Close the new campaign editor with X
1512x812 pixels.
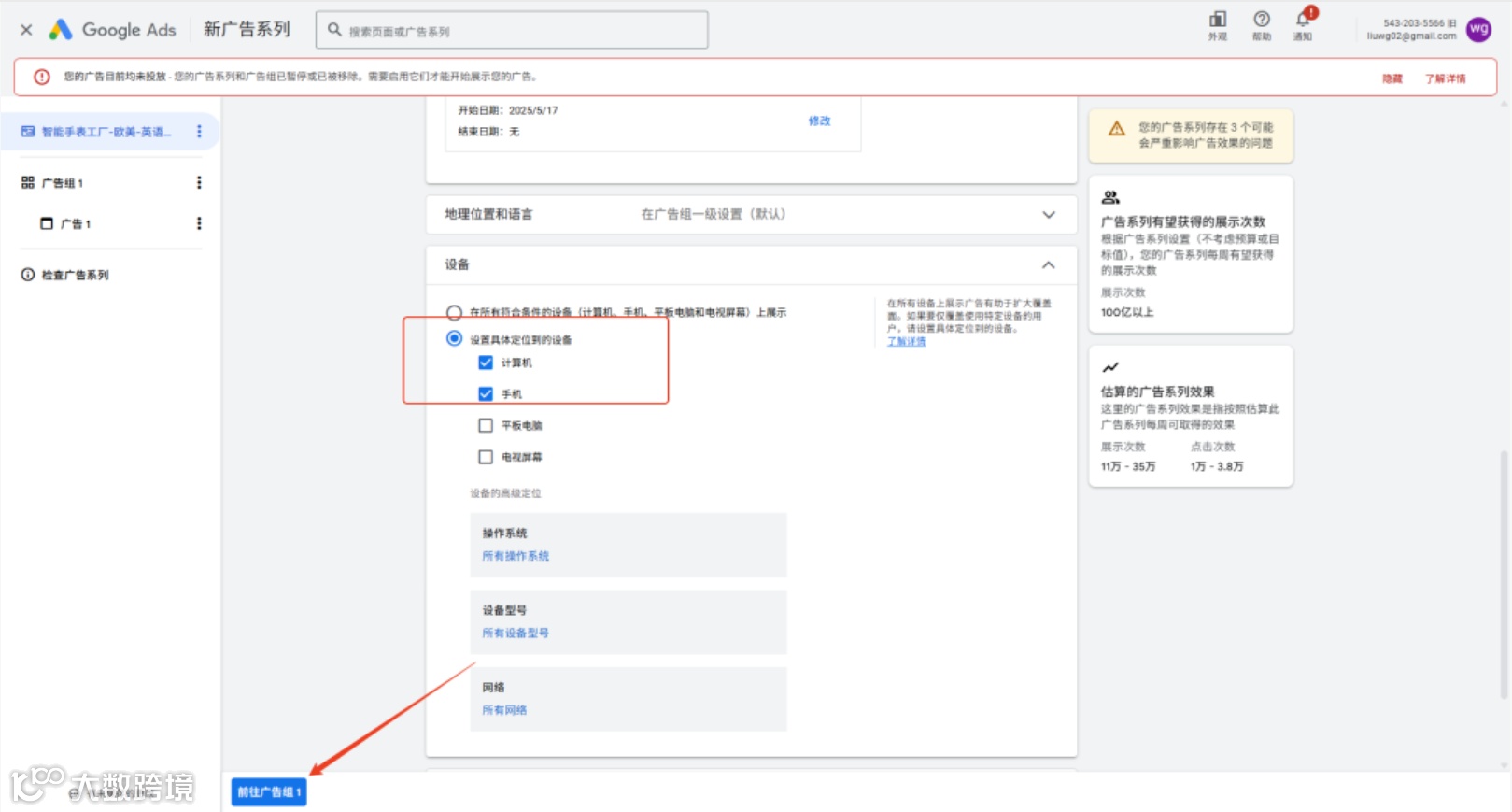(26, 30)
